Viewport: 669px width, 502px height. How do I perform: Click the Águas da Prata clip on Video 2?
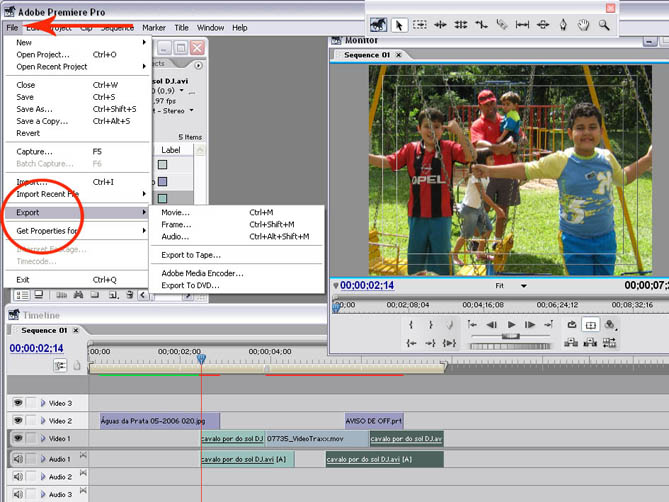tap(159, 421)
